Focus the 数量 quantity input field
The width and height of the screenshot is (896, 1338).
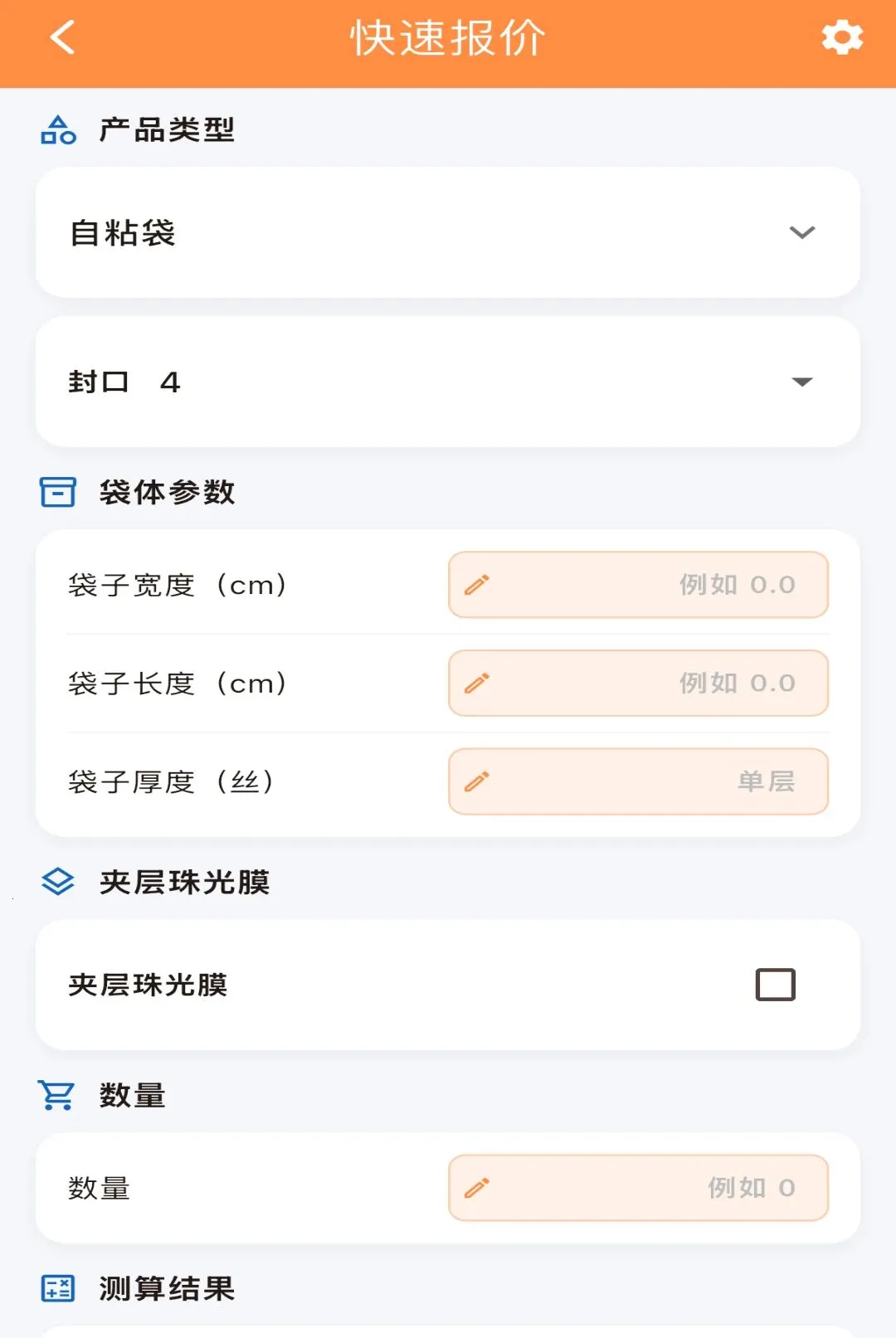coord(639,1188)
